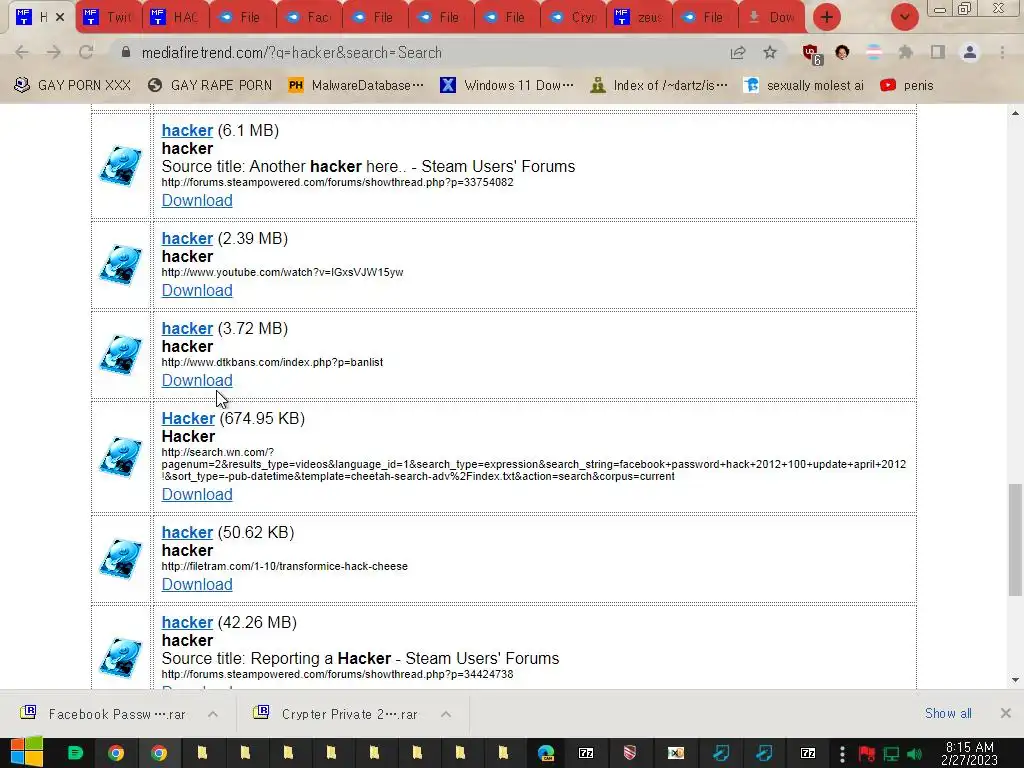
Task: Close the downloads bar
Action: [x=1006, y=713]
